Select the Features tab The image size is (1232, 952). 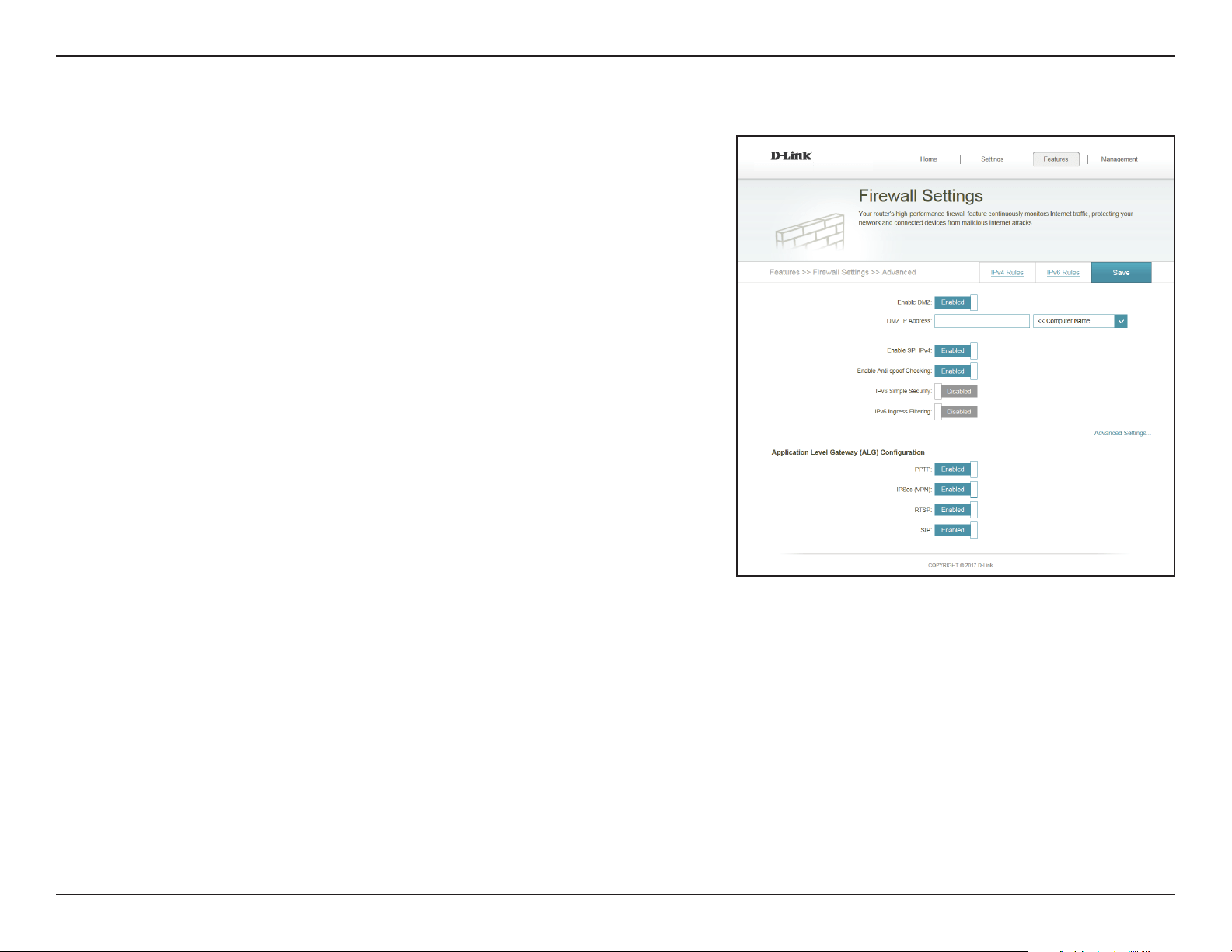click(x=1056, y=159)
